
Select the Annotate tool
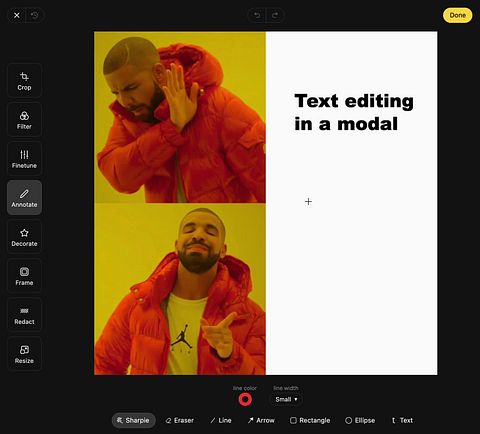[x=24, y=198]
